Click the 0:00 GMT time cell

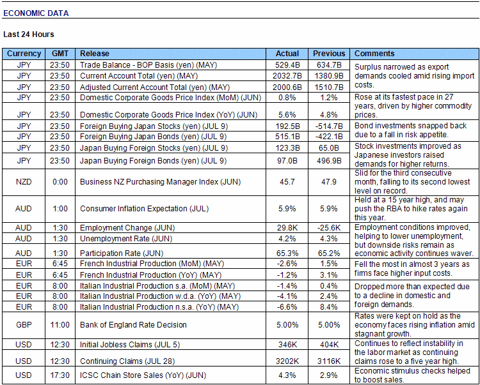[x=60, y=182]
